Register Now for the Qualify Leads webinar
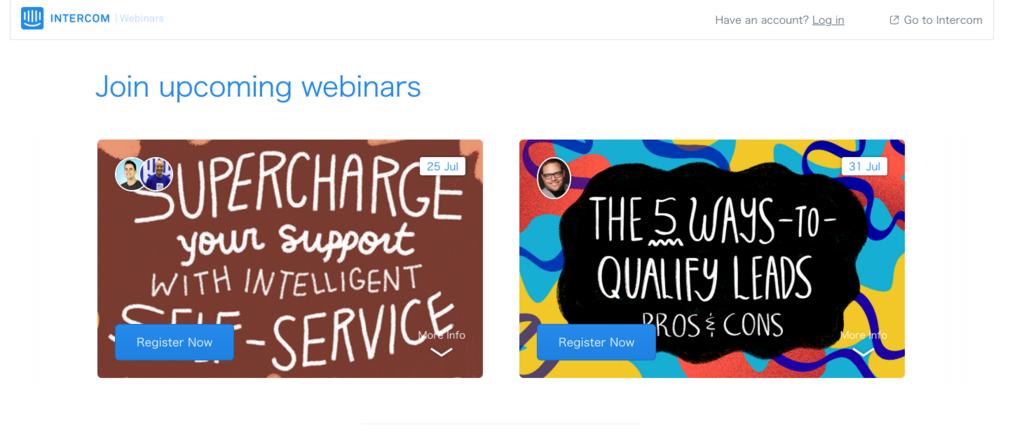The image size is (1024, 446). point(596,342)
